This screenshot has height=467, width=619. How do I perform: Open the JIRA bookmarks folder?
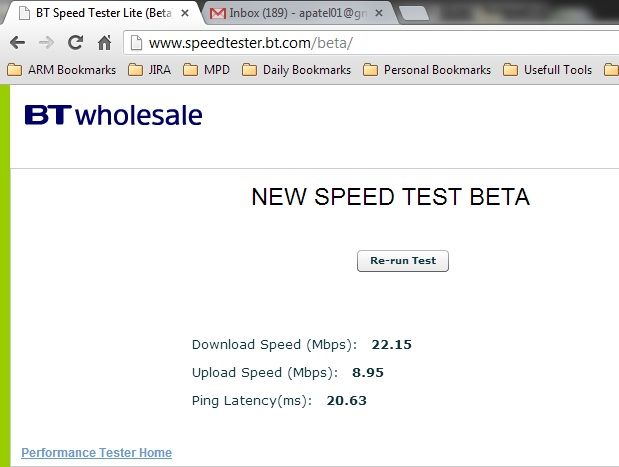coord(150,70)
